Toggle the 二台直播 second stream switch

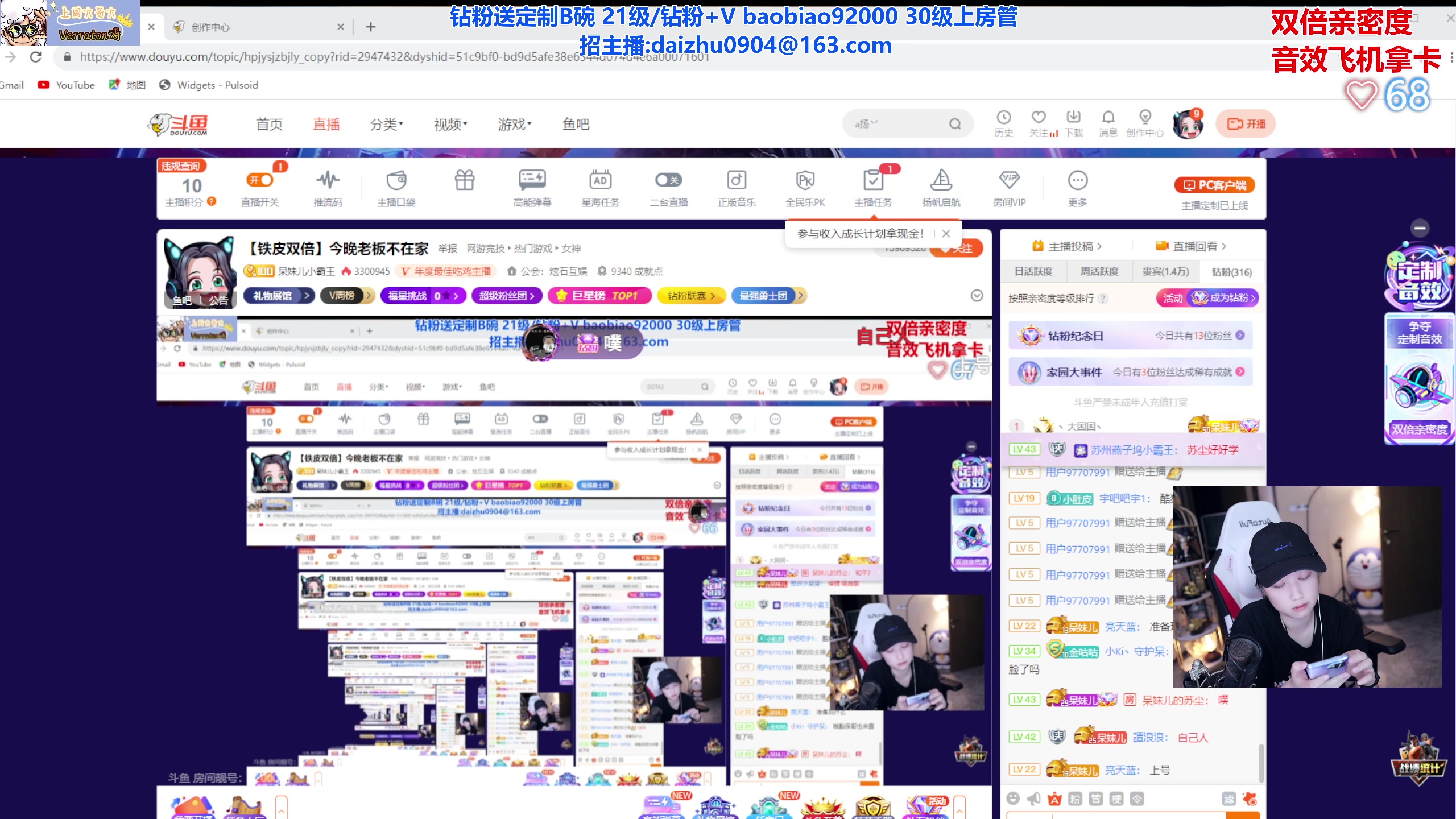coord(668,180)
